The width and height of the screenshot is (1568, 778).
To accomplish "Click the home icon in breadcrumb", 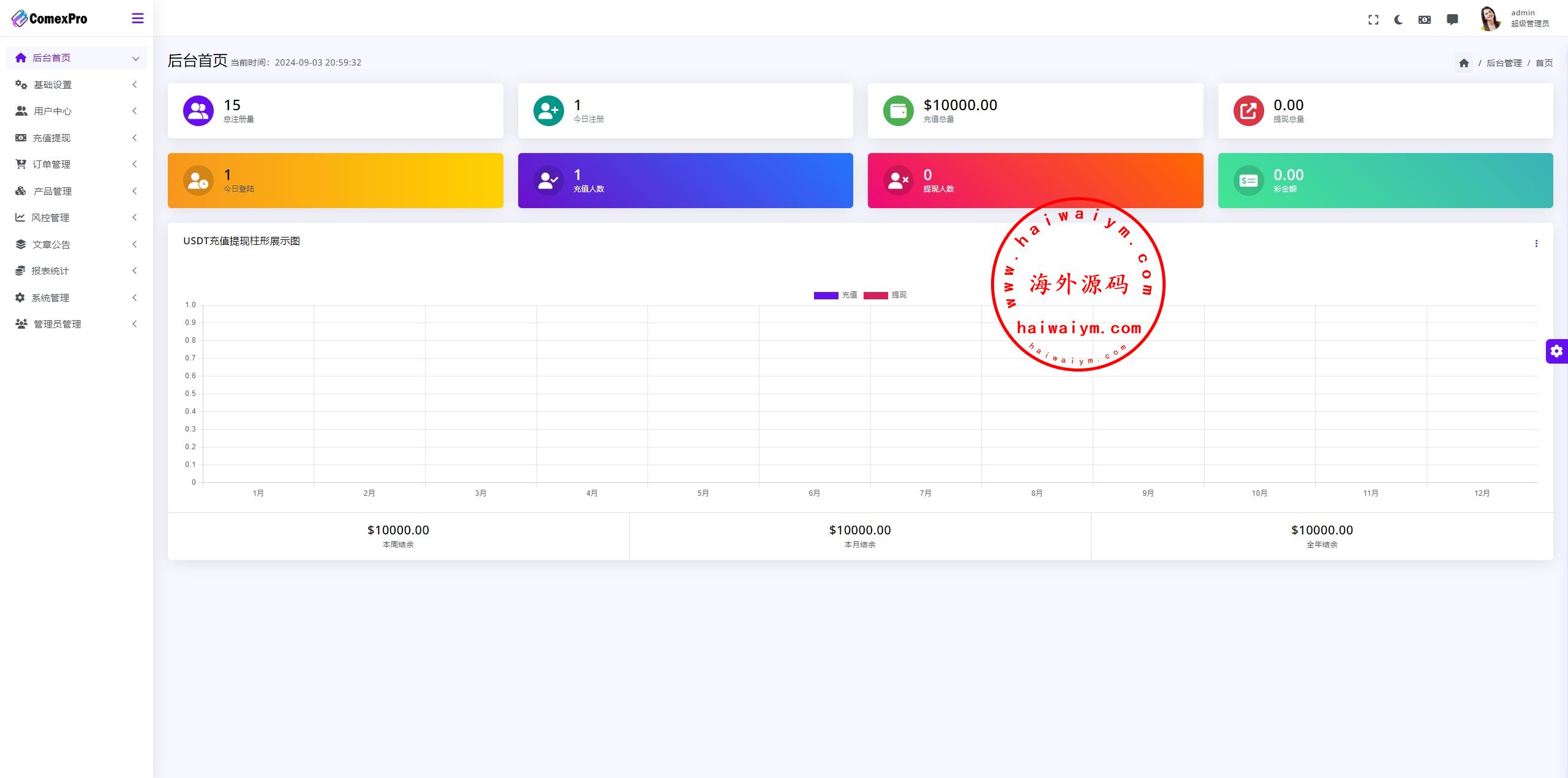I will 1464,63.
